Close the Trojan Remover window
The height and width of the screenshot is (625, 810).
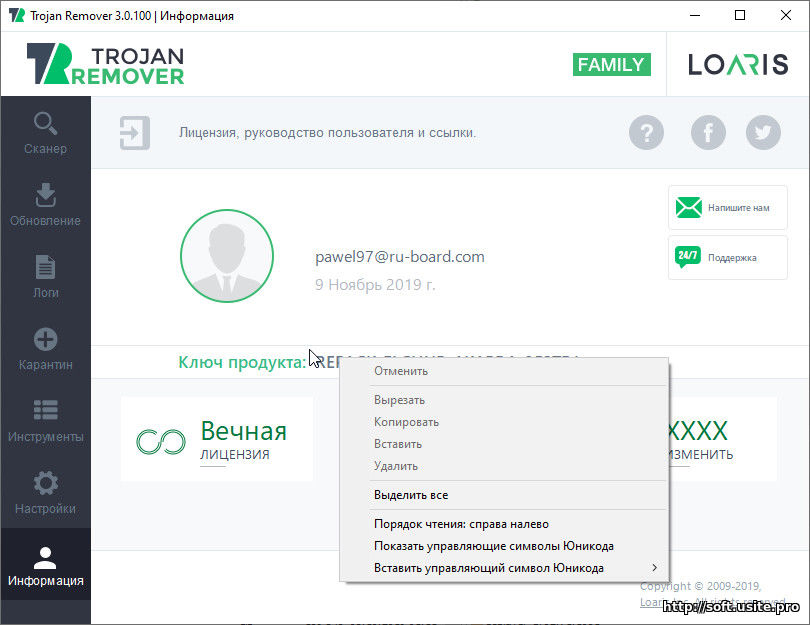tap(786, 15)
